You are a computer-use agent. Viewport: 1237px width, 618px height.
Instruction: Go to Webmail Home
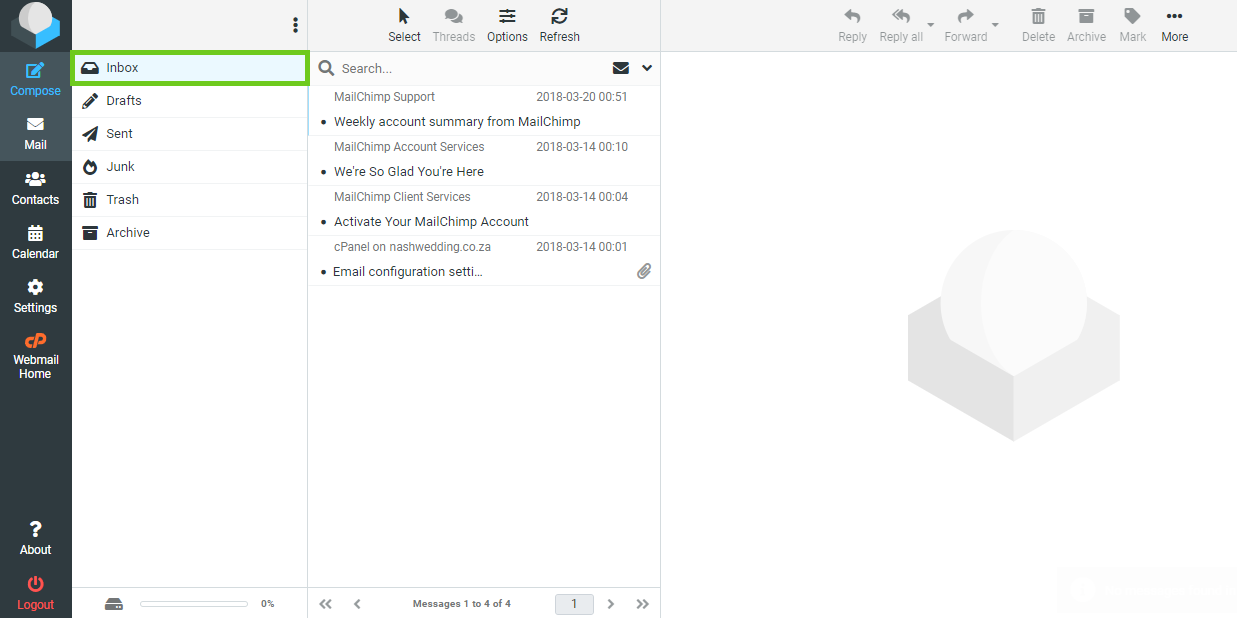click(35, 341)
